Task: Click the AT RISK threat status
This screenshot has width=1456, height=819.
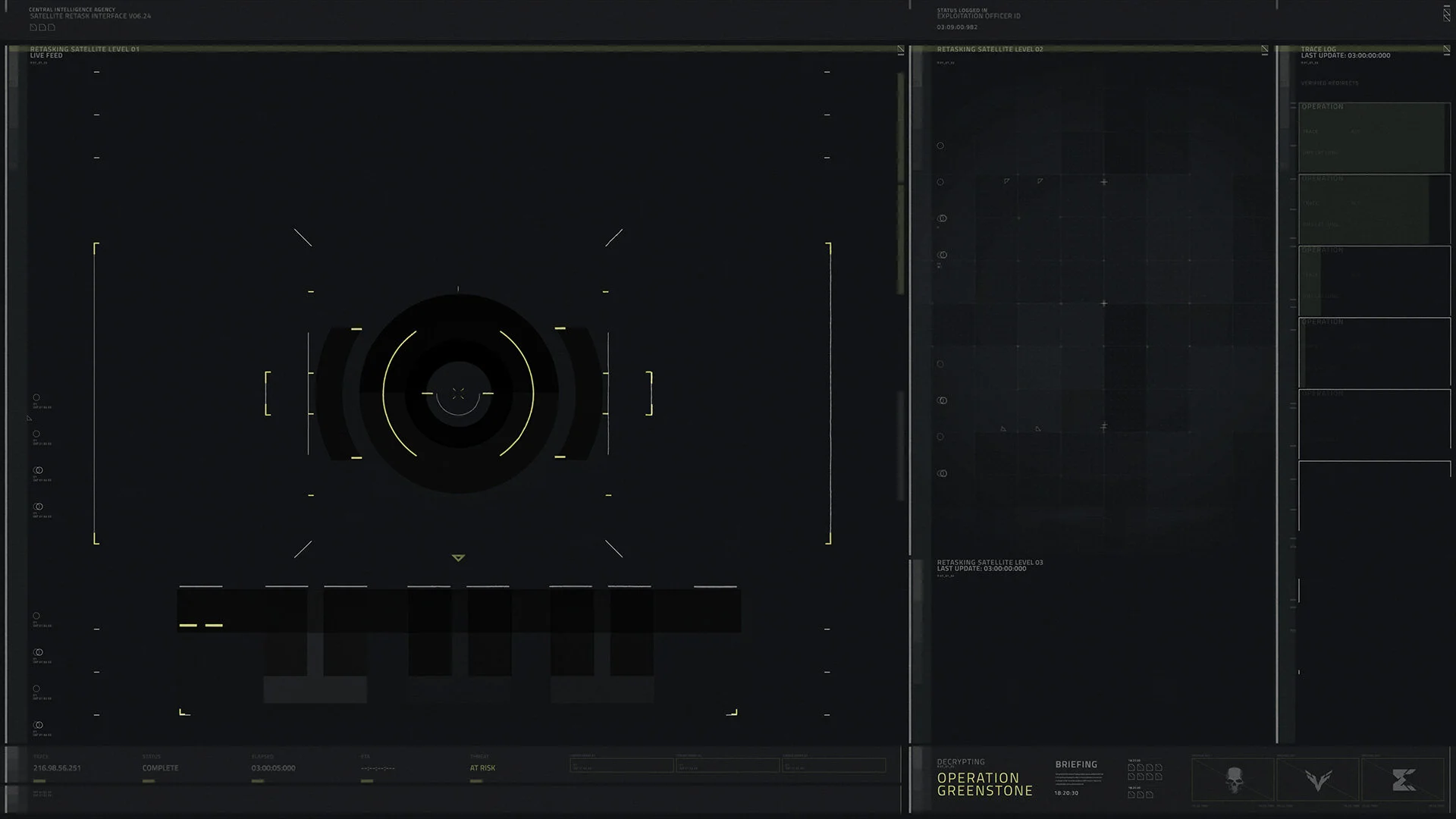Action: [482, 768]
